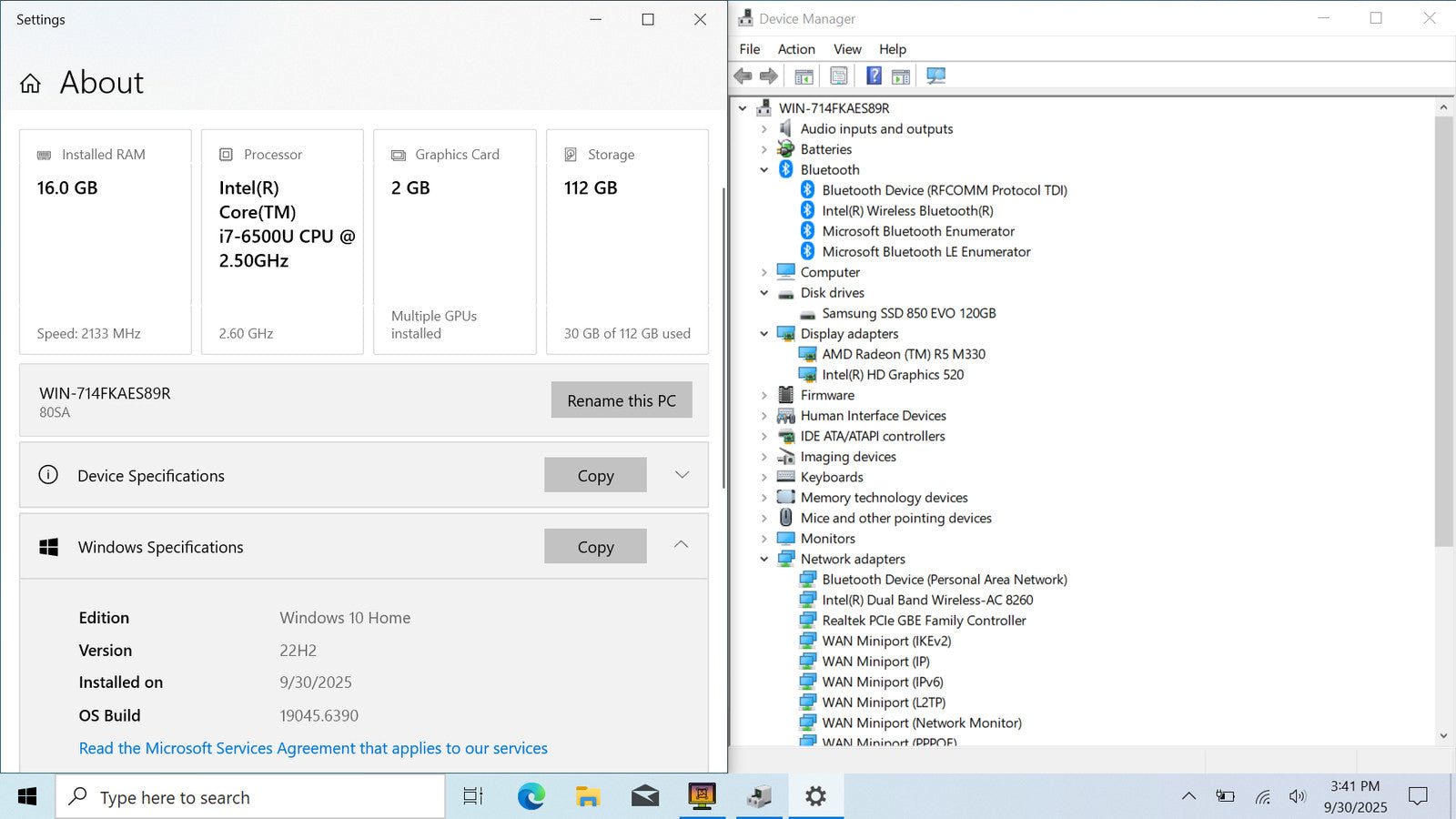Select Bluetooth Device (RFCOMM Protocol TDI)
The height and width of the screenshot is (819, 1456).
click(945, 190)
